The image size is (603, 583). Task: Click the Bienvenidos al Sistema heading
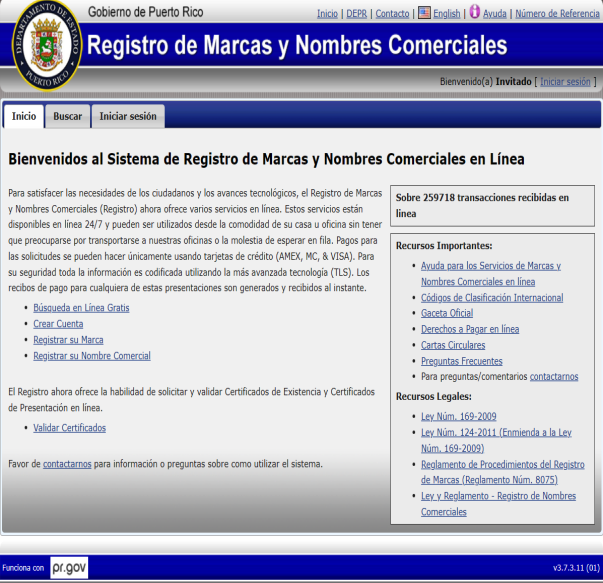(266, 159)
